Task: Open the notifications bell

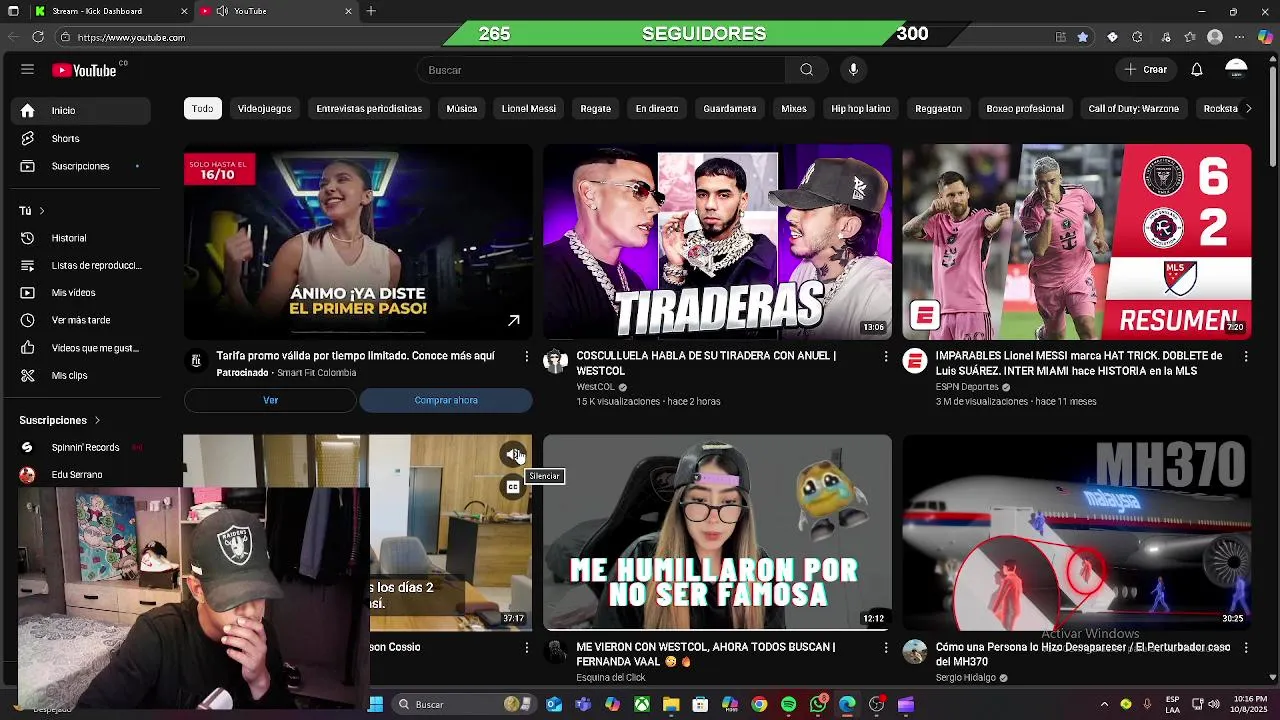Action: point(1196,70)
